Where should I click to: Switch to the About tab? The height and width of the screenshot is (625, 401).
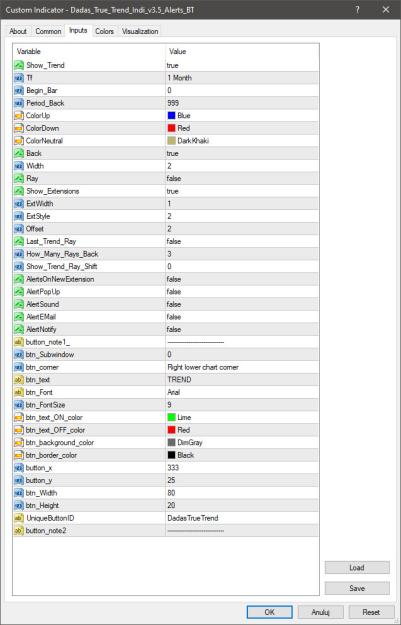[x=18, y=31]
